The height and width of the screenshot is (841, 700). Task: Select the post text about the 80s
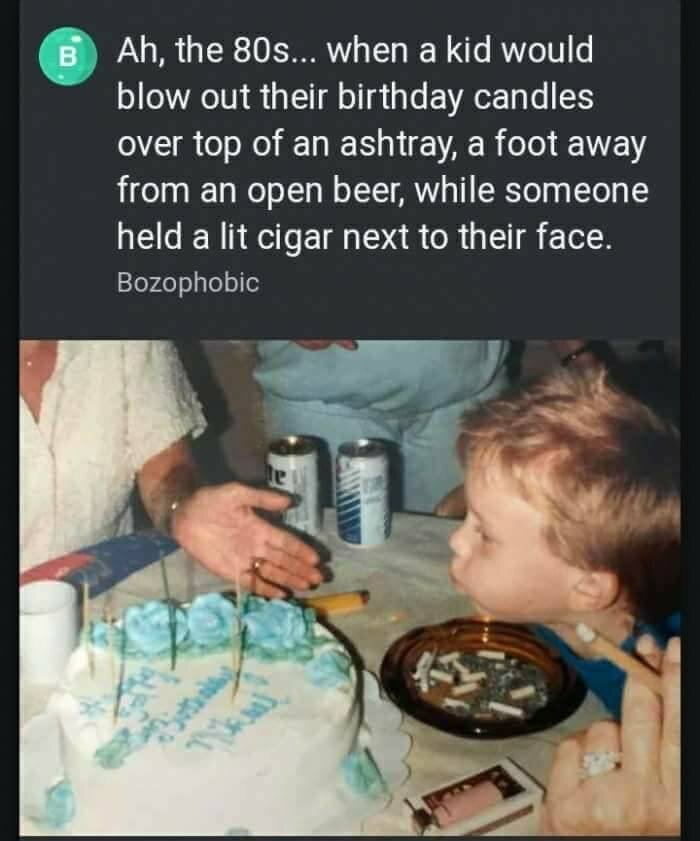tap(382, 144)
